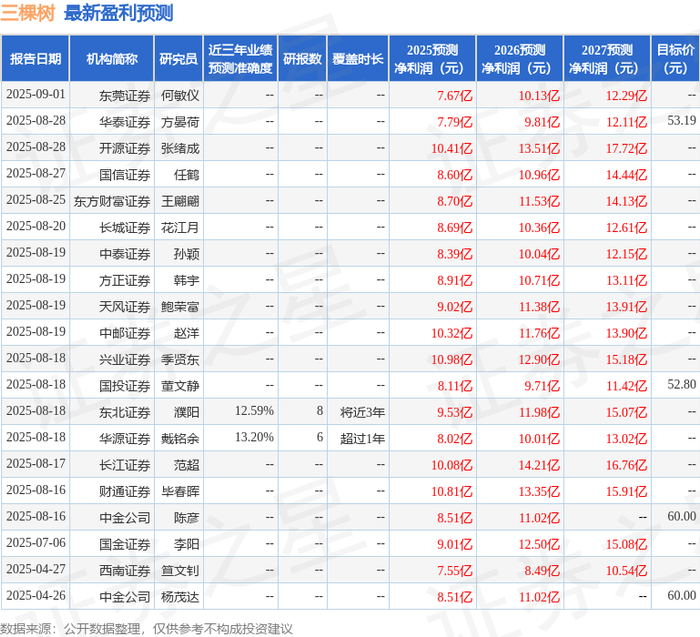Click 长城证券 institution name

coord(125,228)
